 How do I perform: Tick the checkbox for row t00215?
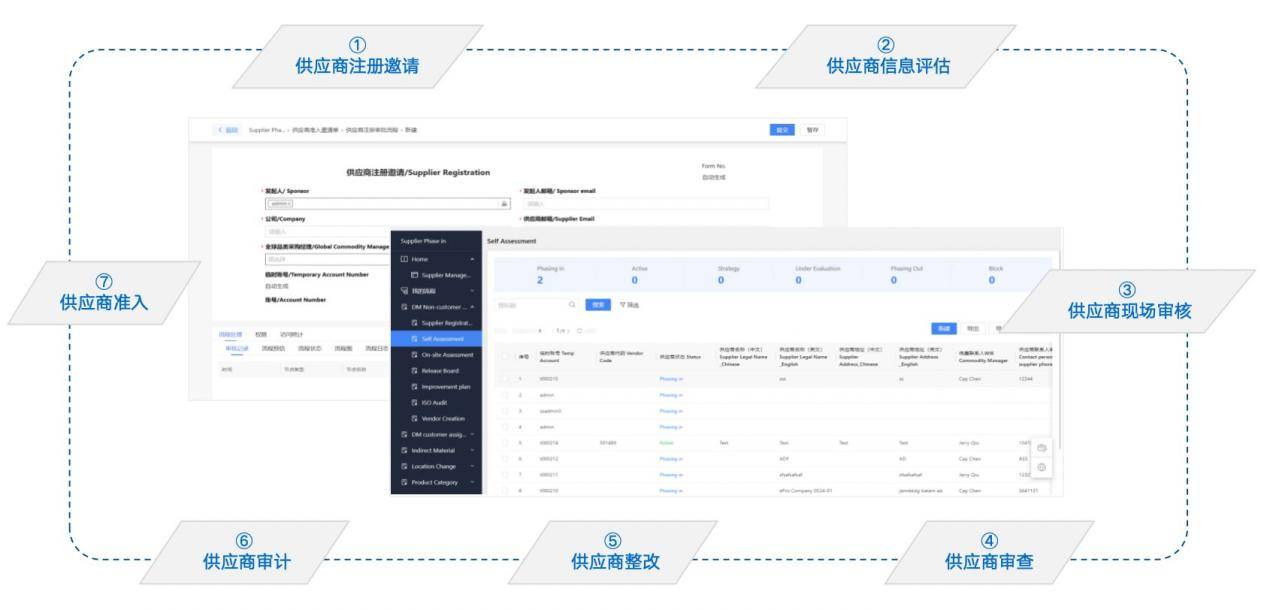point(506,380)
